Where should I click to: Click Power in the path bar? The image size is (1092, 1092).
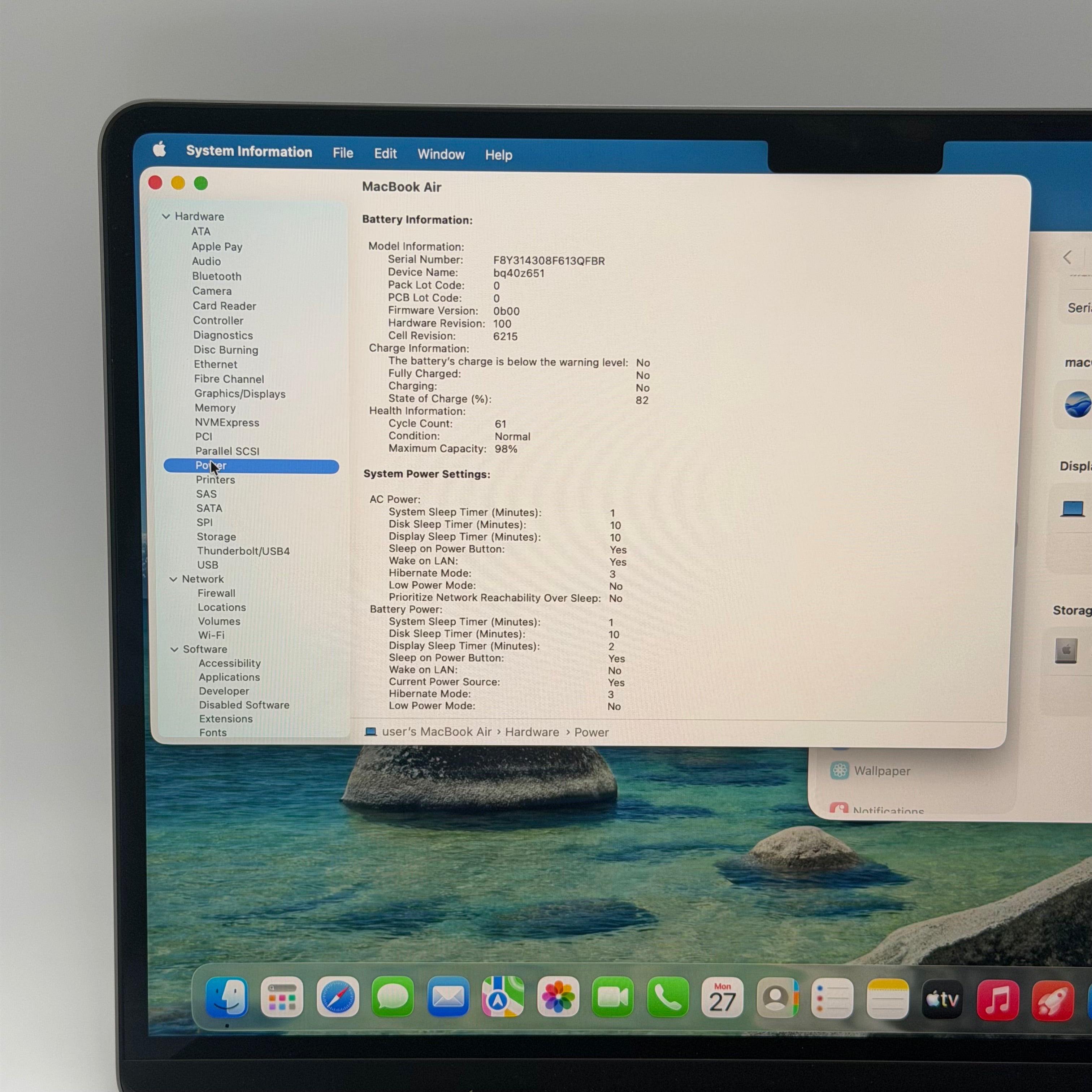[591, 733]
